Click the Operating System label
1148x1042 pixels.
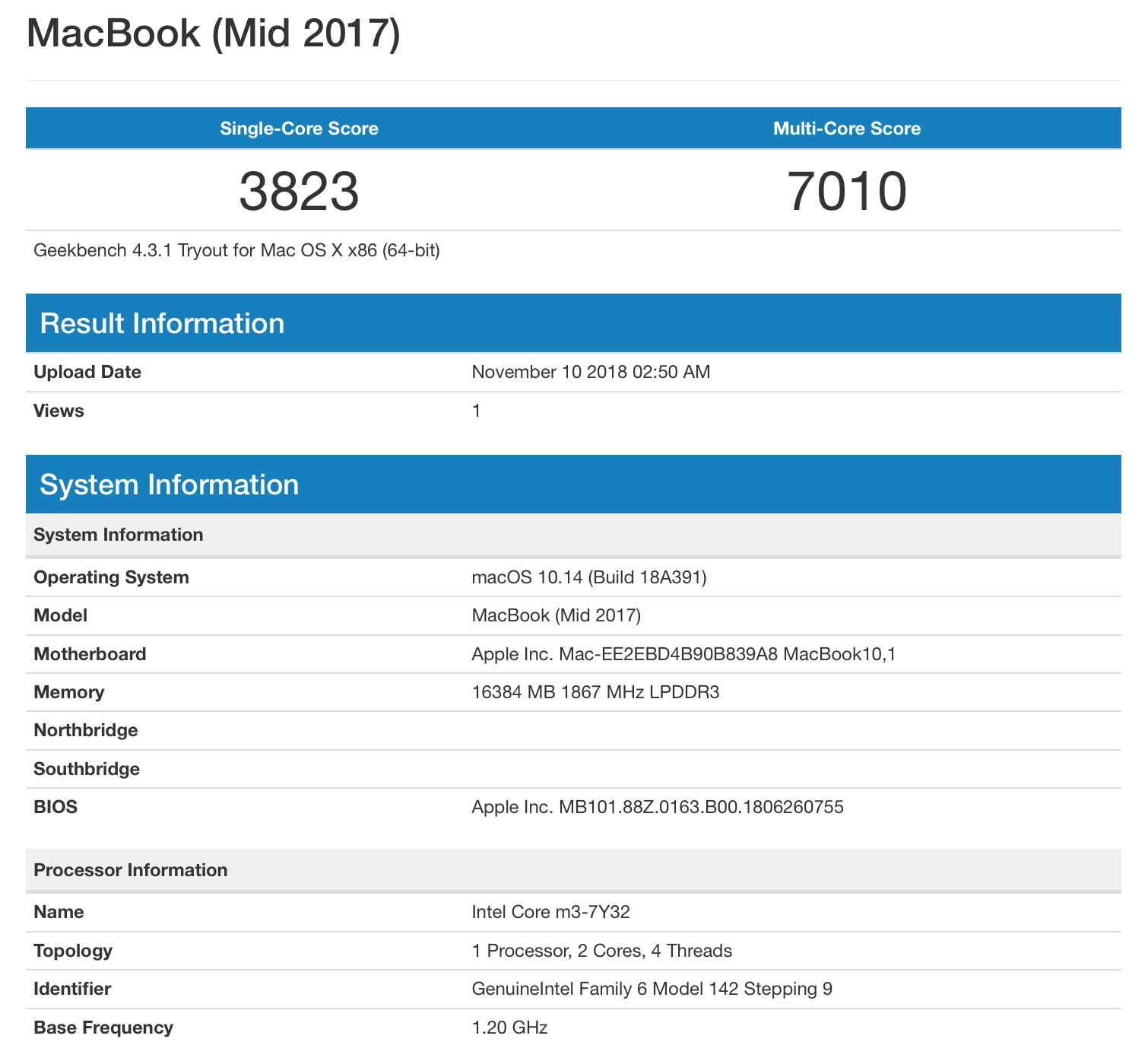111,577
